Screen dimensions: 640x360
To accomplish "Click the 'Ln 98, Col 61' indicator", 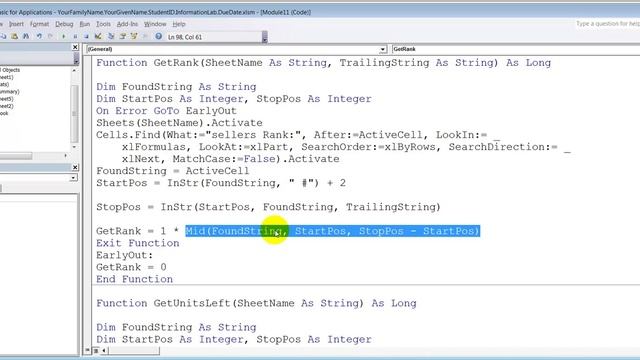I will (185, 37).
